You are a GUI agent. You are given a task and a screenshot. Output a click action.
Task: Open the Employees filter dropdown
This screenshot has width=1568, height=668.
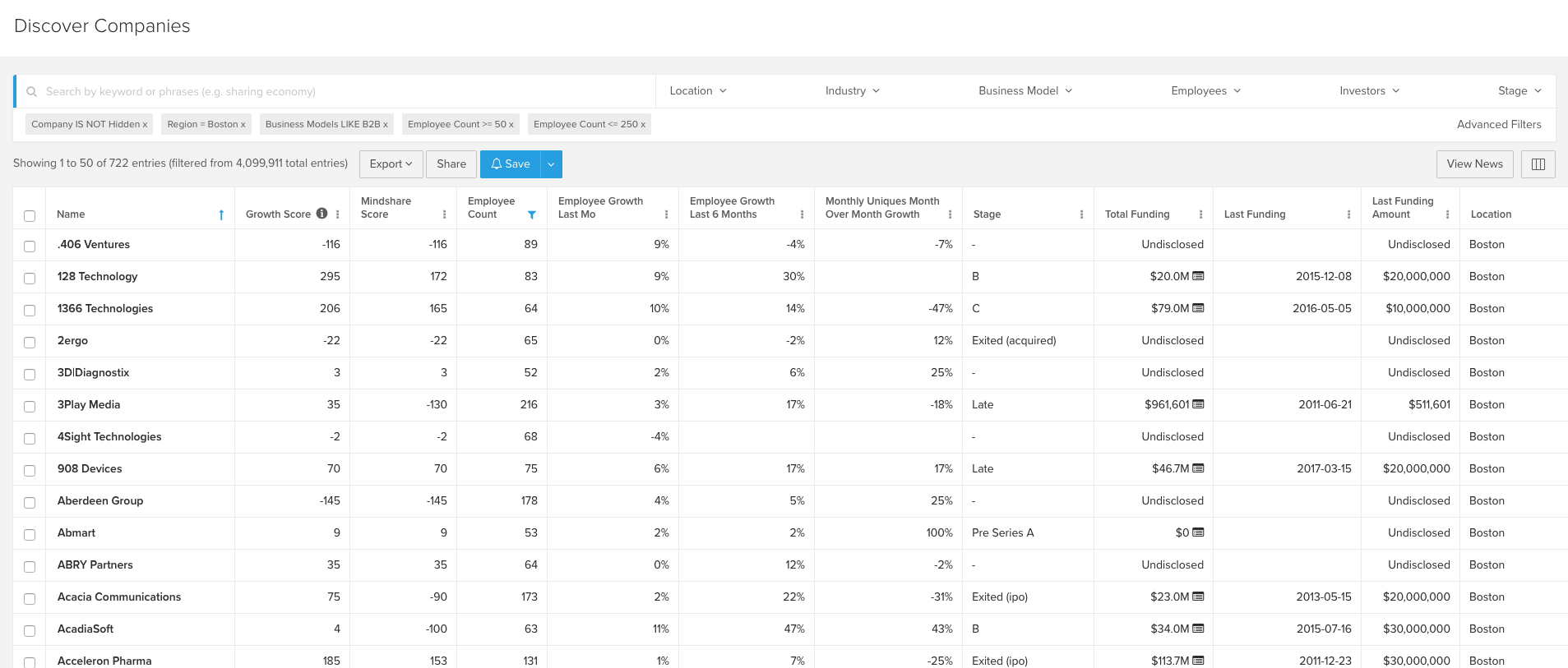click(1206, 91)
